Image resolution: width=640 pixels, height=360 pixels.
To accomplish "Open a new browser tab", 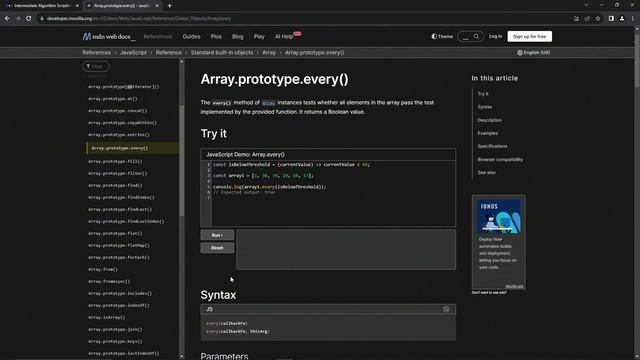I will point(169,6).
